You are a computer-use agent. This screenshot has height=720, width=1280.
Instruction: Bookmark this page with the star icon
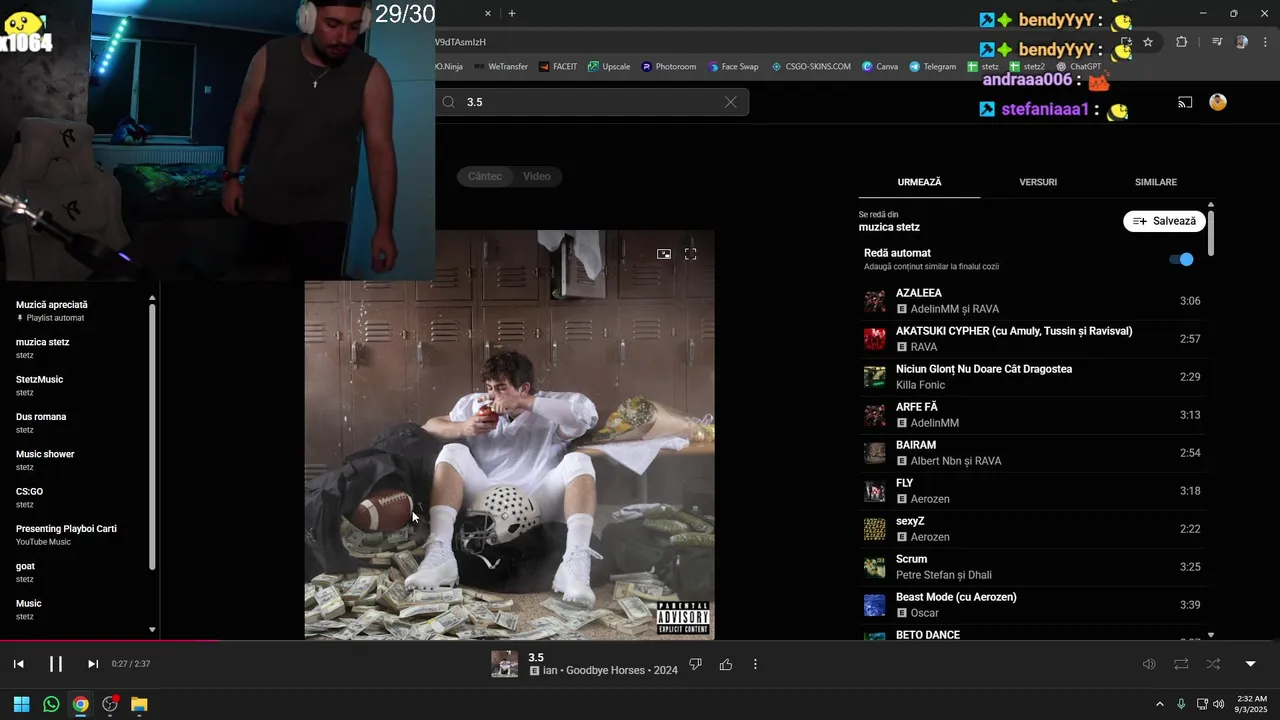coord(1148,42)
